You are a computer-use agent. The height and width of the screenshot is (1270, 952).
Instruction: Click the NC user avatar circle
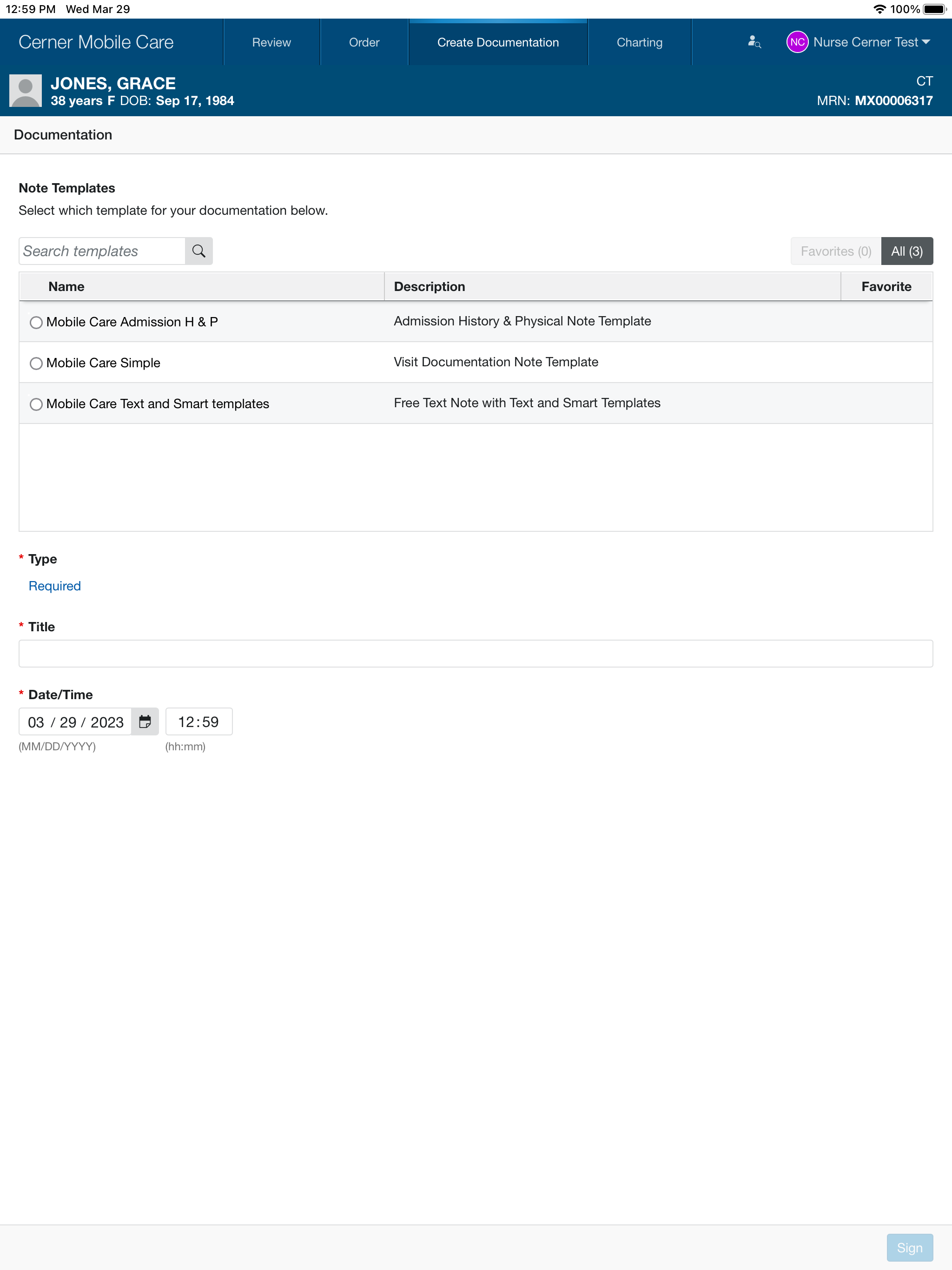[x=797, y=42]
